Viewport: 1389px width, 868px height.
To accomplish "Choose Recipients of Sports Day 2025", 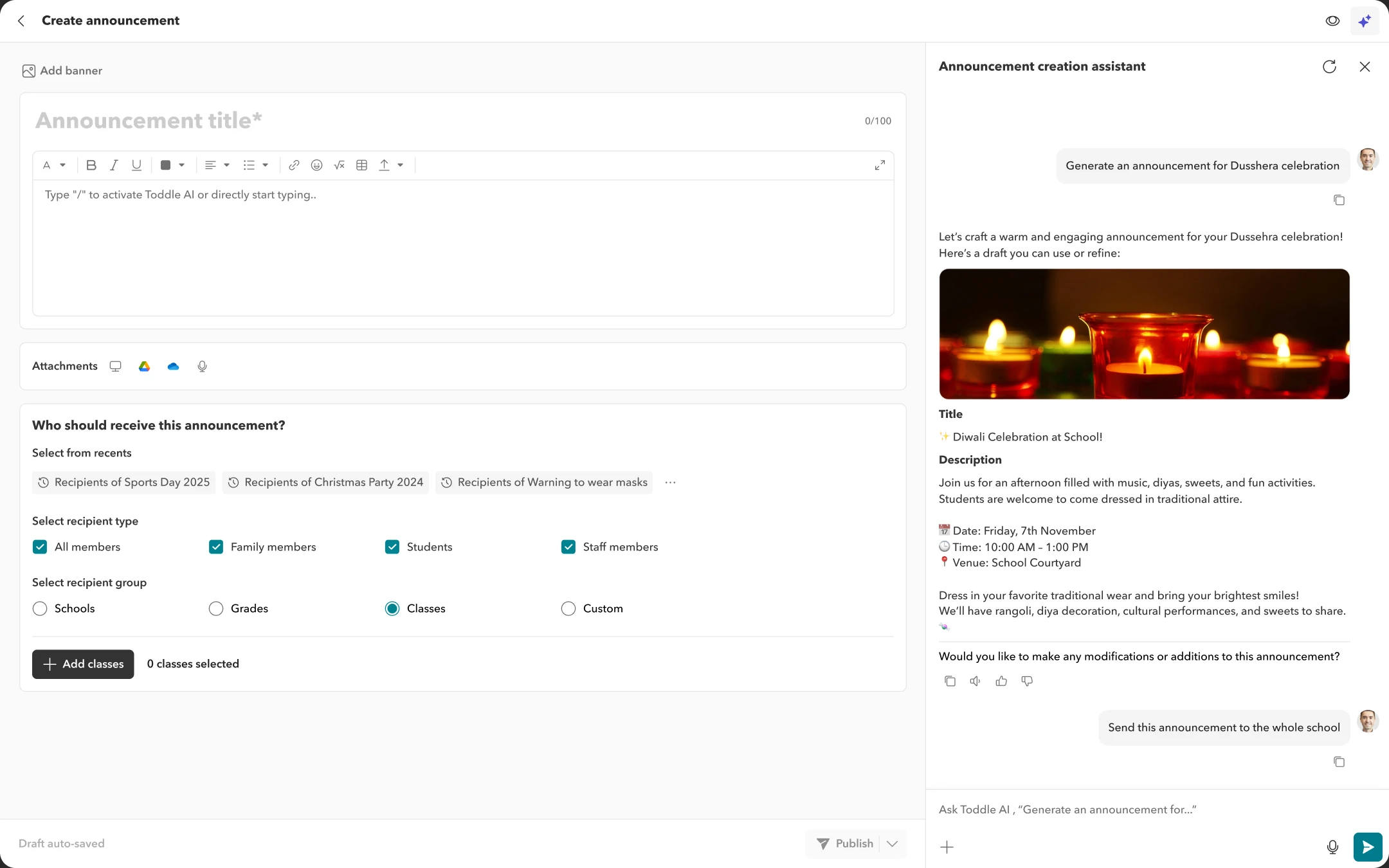I will click(x=123, y=482).
